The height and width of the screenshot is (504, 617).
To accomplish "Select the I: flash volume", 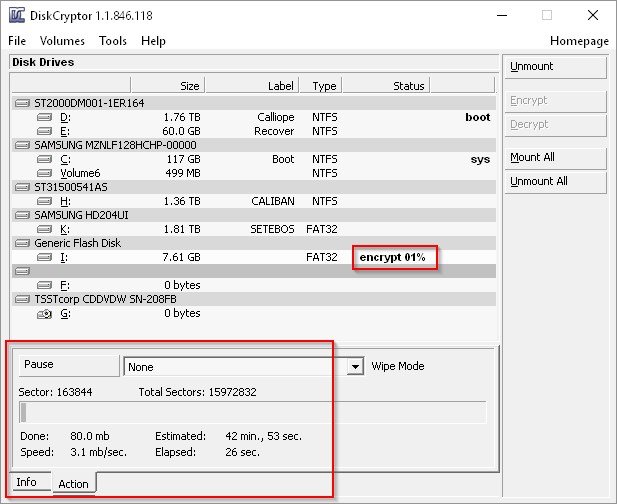I will [254, 257].
